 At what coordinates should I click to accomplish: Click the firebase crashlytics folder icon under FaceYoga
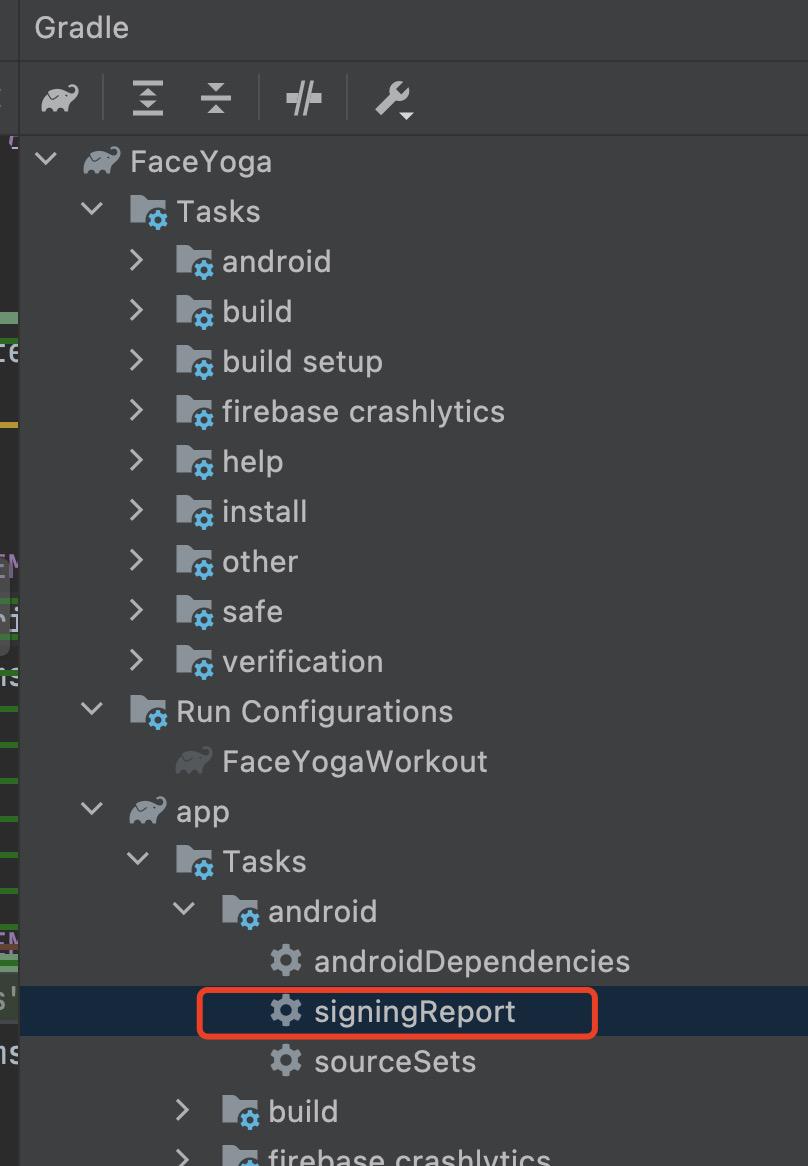pos(195,411)
